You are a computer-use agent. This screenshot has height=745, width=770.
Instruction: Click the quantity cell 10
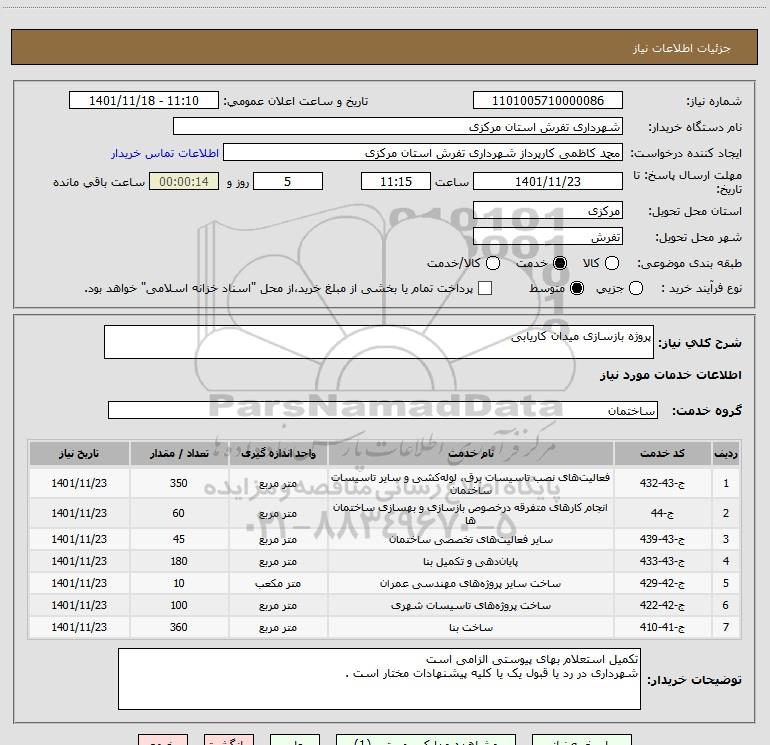(179, 583)
